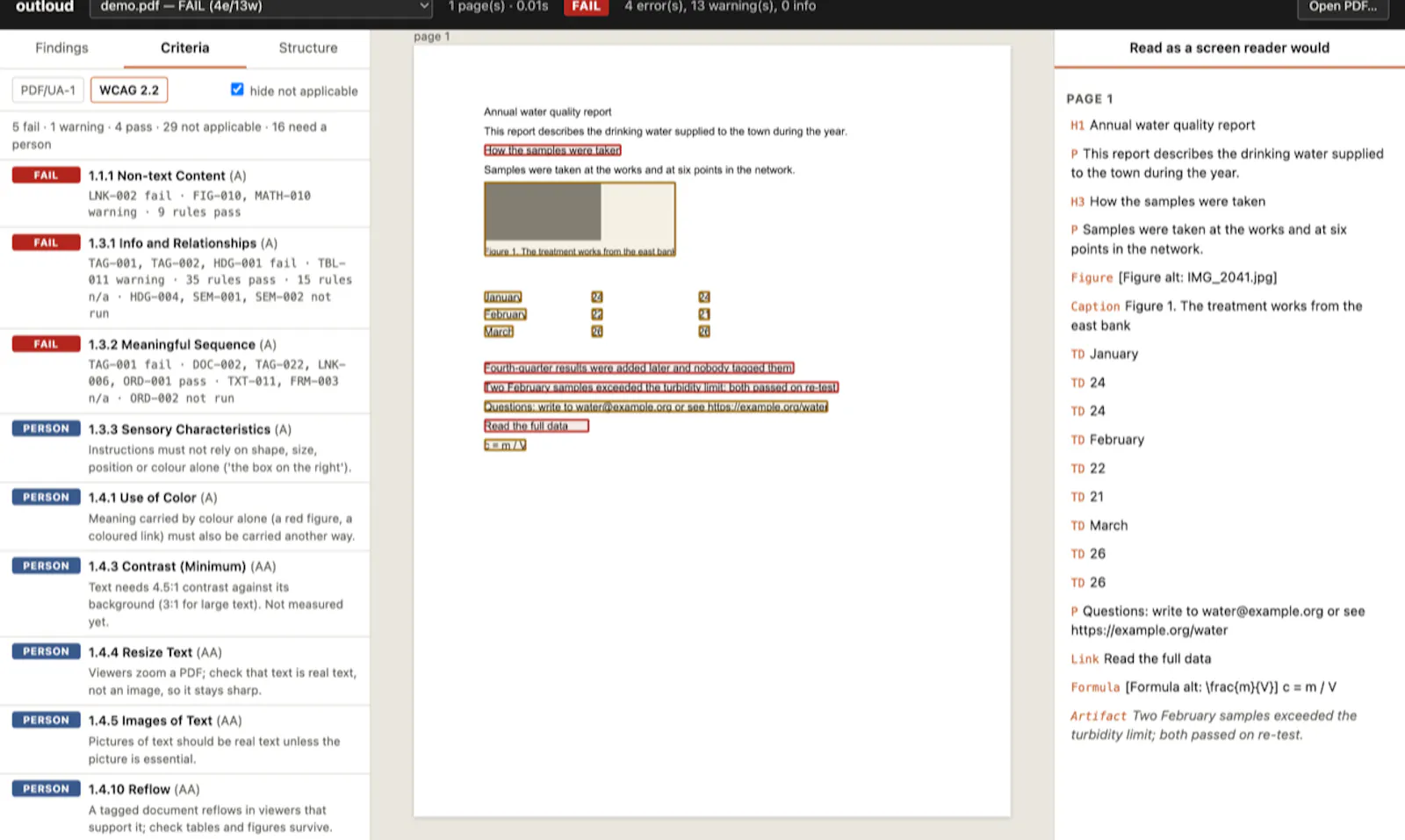Screen dimensions: 1405x840
Task: Click TD 22 entry in reader panel
Action: coord(1088,469)
